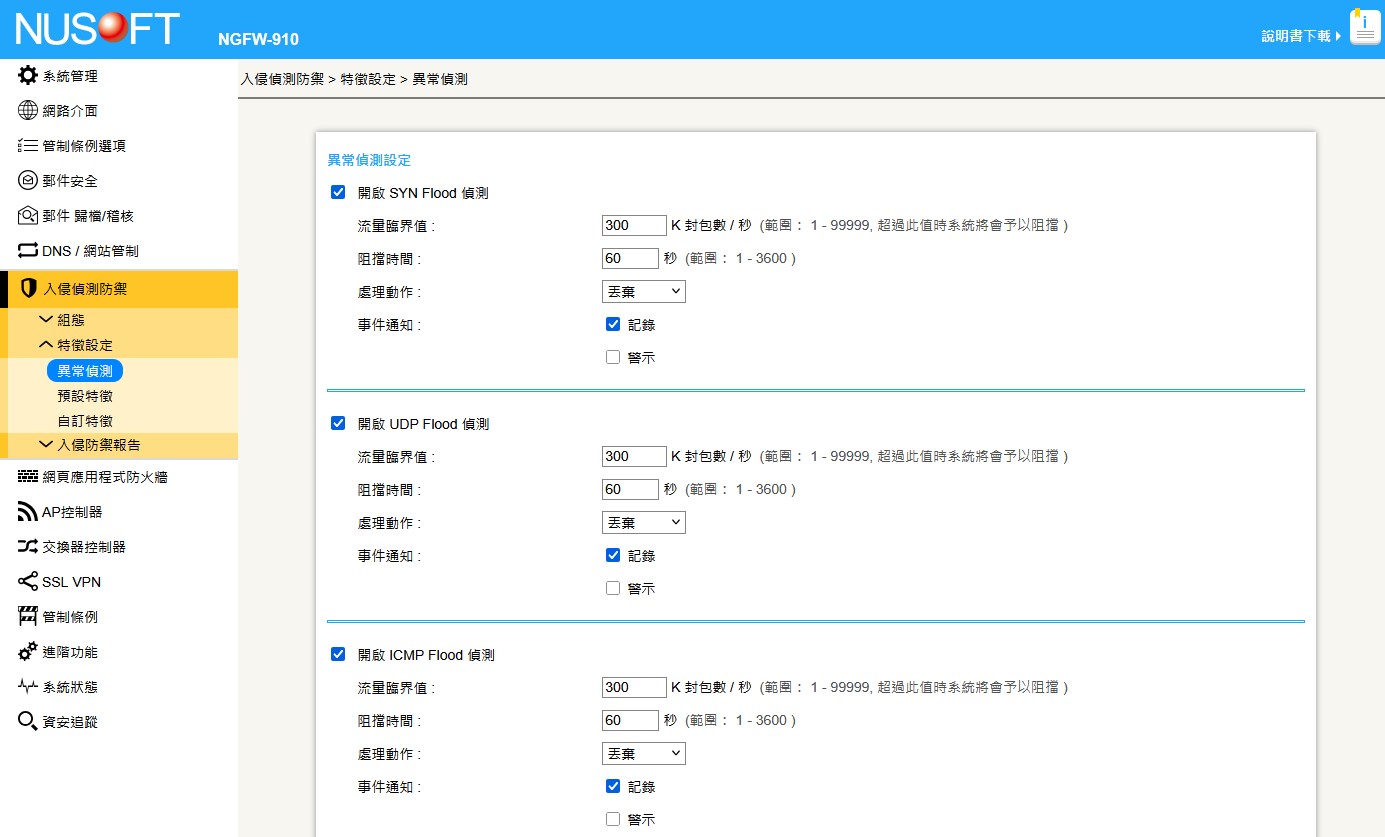
Task: Click the Mail Security envelope icon
Action: pos(28,181)
